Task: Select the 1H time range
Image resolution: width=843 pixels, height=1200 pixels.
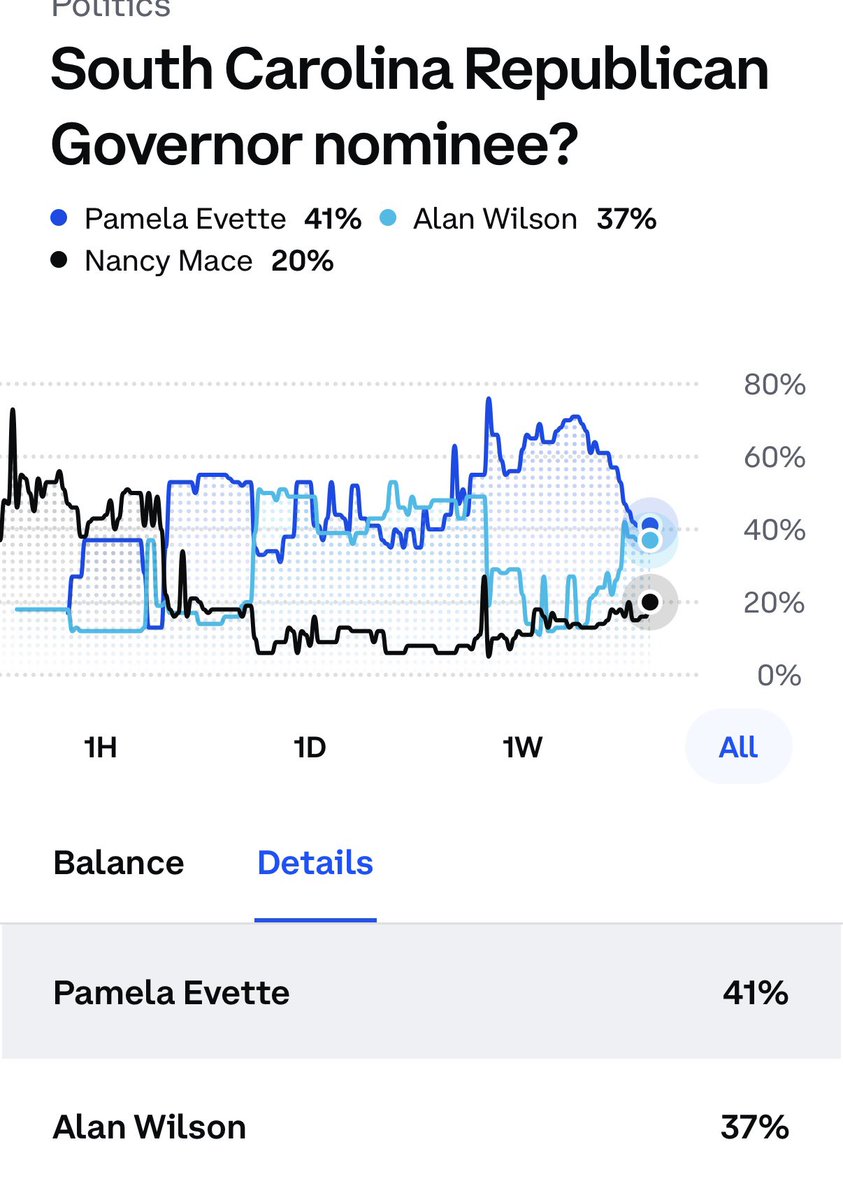Action: click(x=100, y=747)
